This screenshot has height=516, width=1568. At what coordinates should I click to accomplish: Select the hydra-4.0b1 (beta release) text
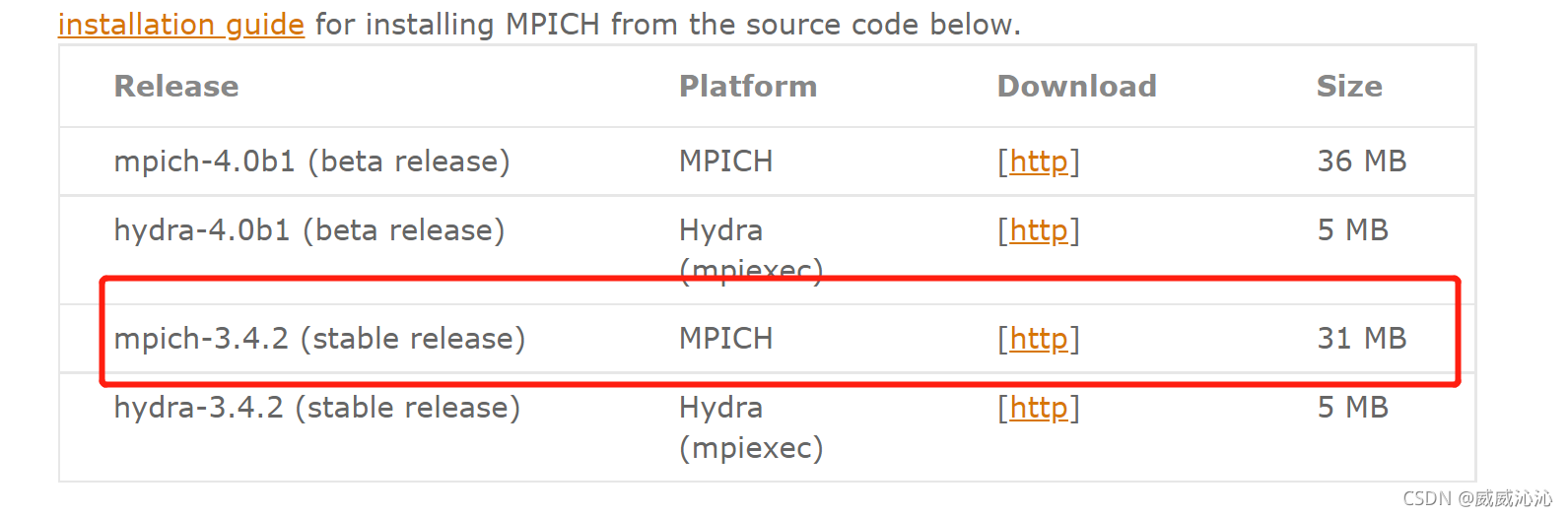pos(308,229)
